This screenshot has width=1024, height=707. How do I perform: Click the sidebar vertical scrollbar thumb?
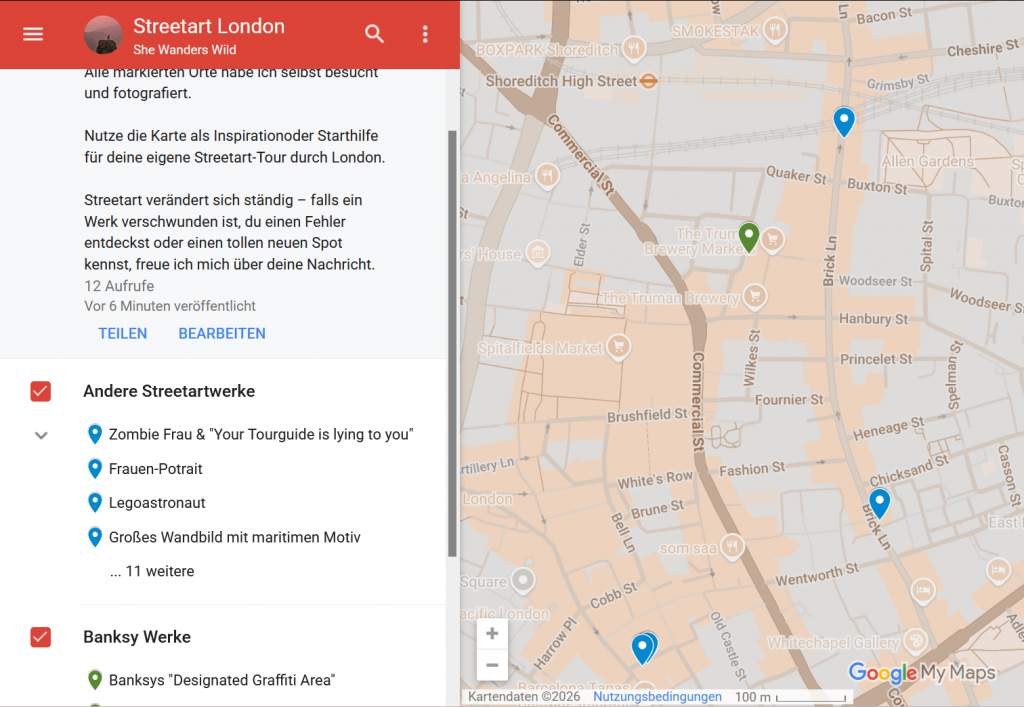pos(452,343)
